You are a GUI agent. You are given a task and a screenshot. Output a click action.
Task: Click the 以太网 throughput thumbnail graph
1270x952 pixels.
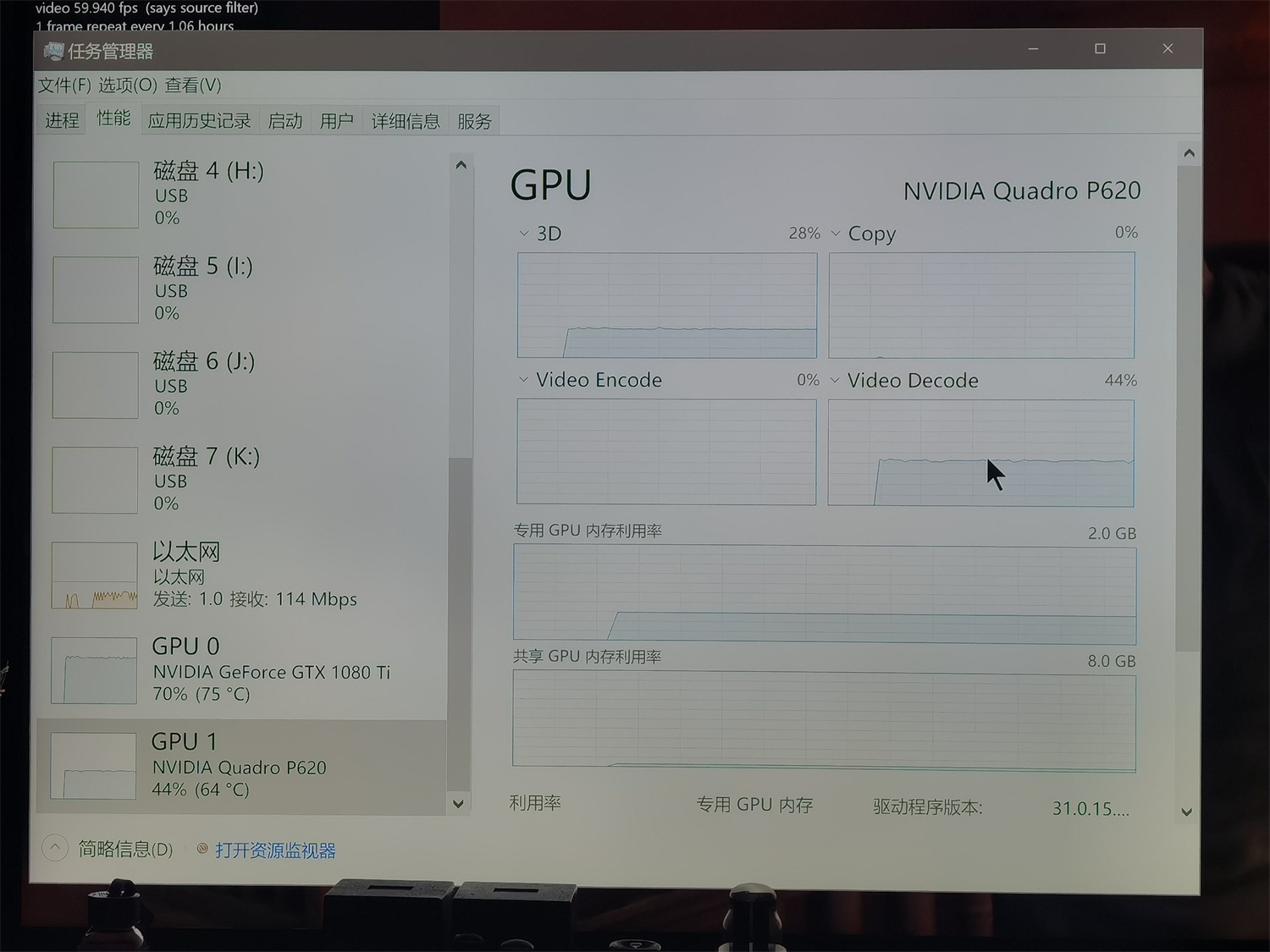(x=95, y=575)
